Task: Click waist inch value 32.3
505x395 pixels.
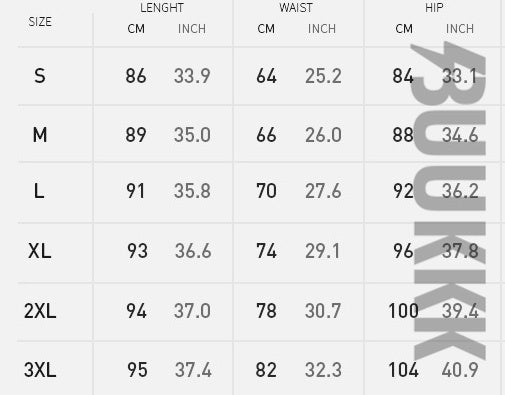Action: tap(323, 370)
